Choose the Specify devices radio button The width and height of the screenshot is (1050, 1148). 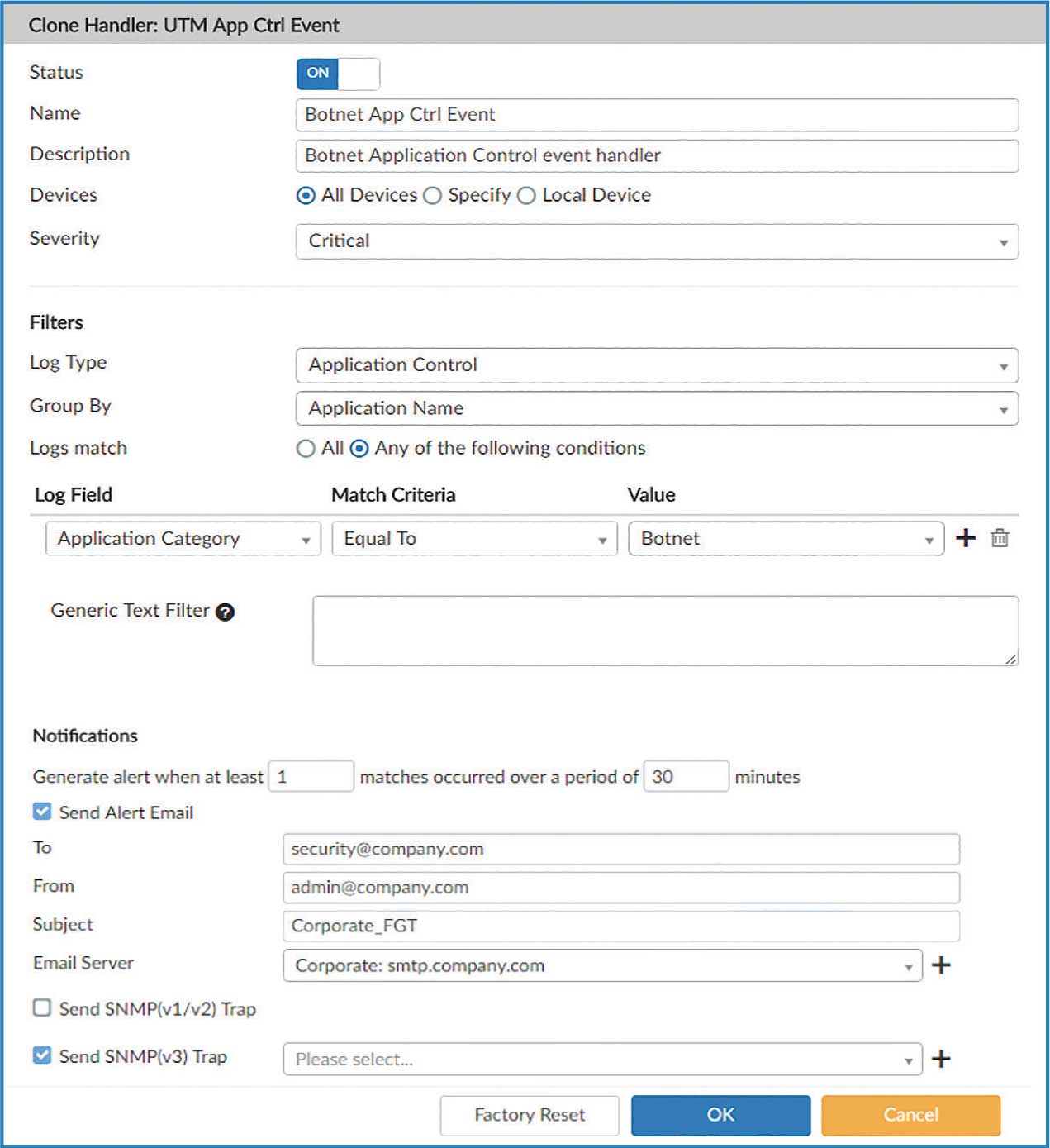[432, 196]
